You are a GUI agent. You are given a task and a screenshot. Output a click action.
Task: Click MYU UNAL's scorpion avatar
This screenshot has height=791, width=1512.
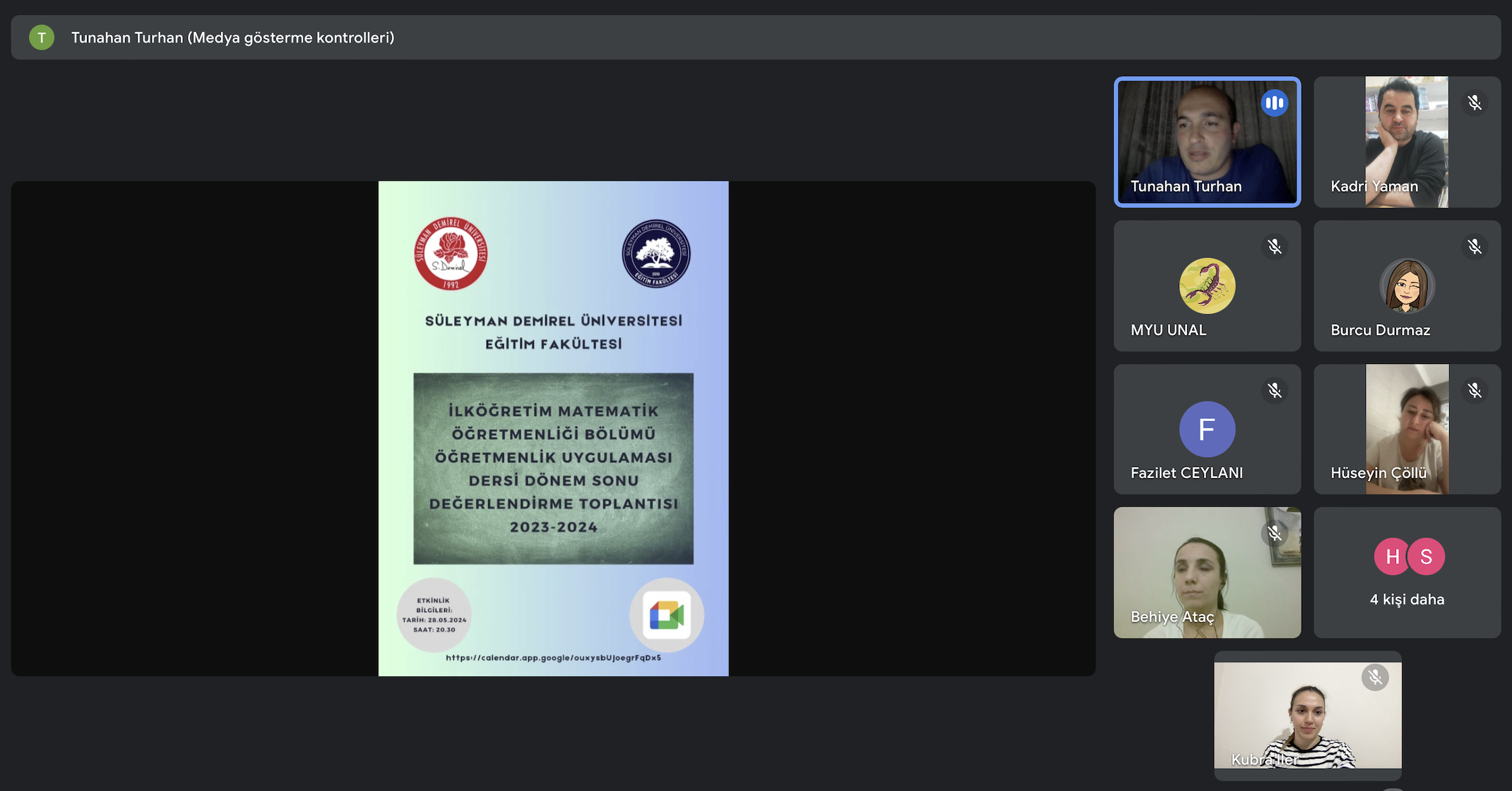point(1207,285)
